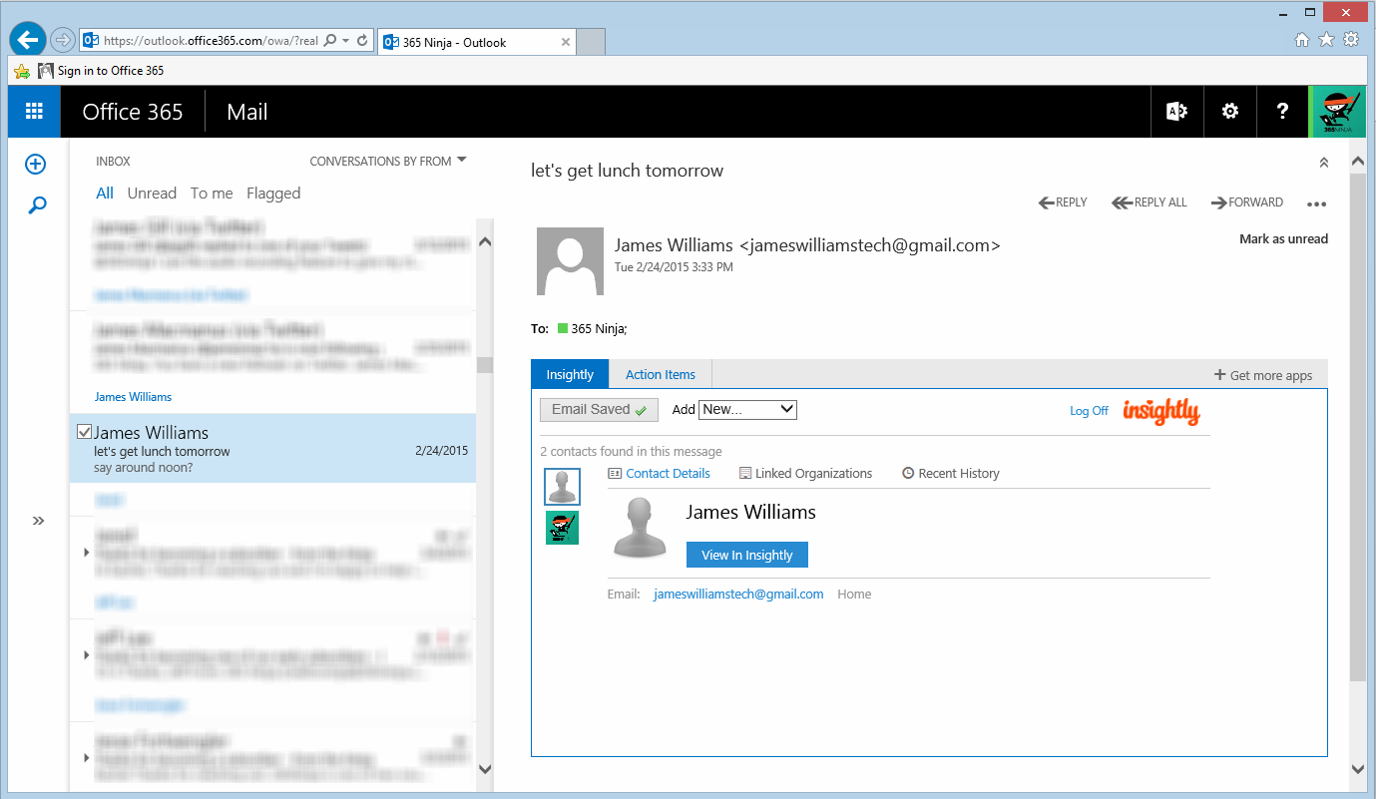Open jameswilliamstech@gmail.com email link
Image resolution: width=1376 pixels, height=799 pixels.
(738, 594)
